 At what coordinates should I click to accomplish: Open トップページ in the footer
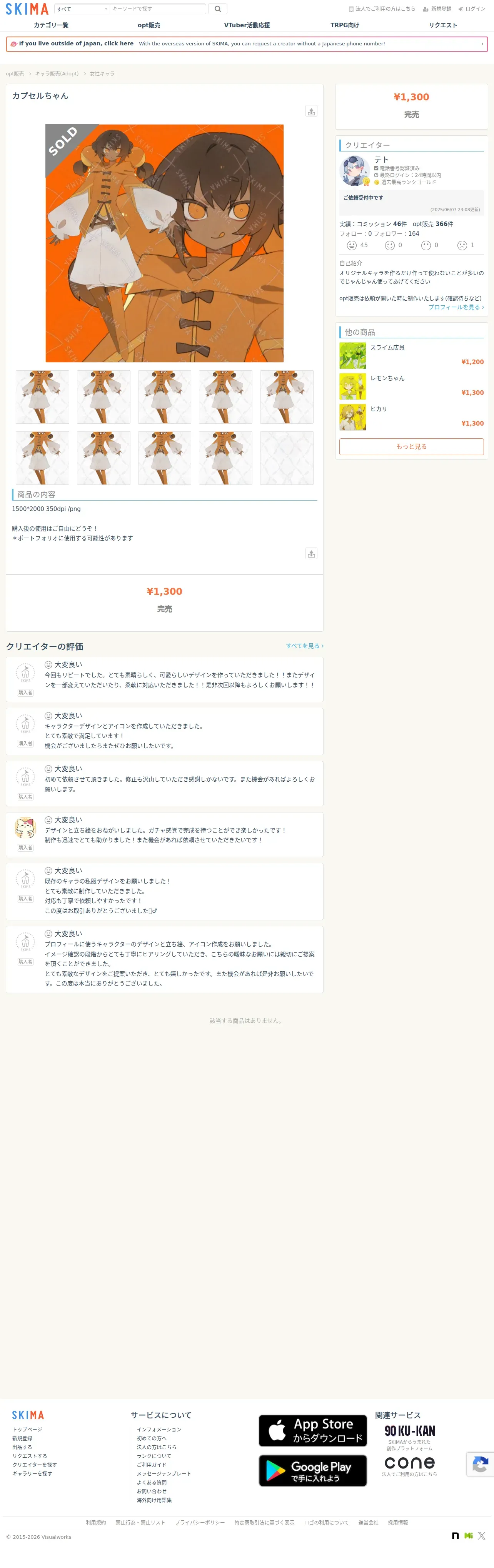[27, 1429]
